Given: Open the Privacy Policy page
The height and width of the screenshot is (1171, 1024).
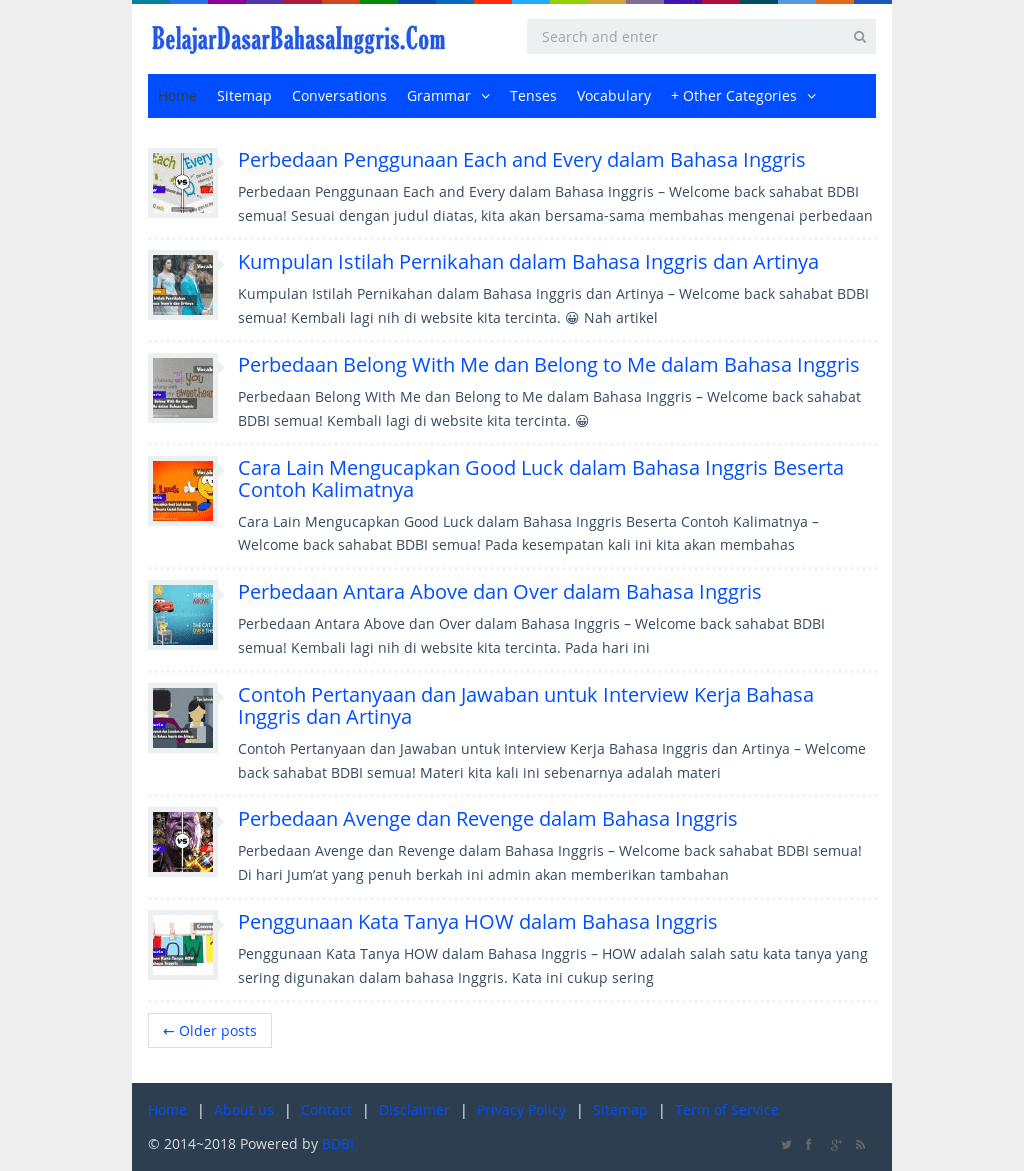Looking at the screenshot, I should (x=520, y=1109).
